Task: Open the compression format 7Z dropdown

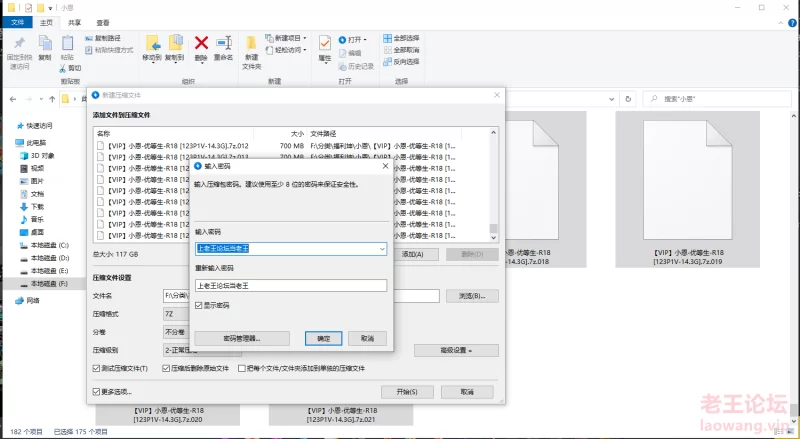Action: (177, 314)
